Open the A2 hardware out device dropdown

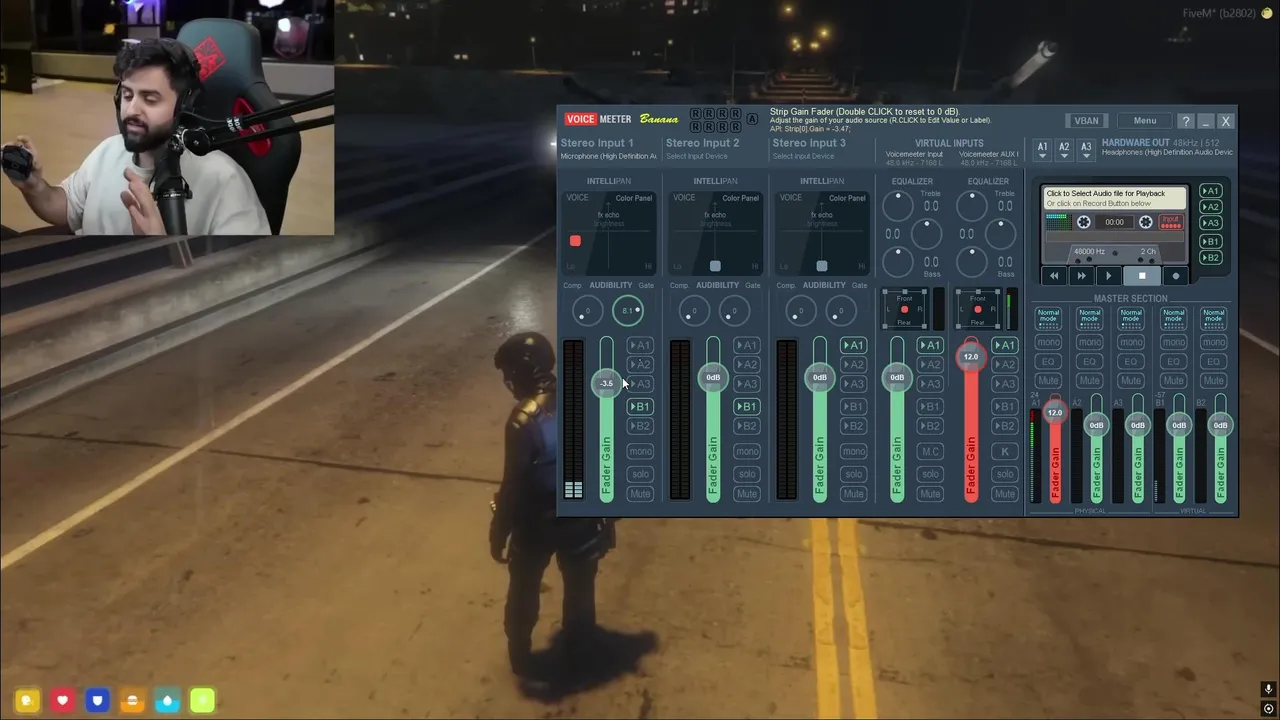click(1064, 150)
